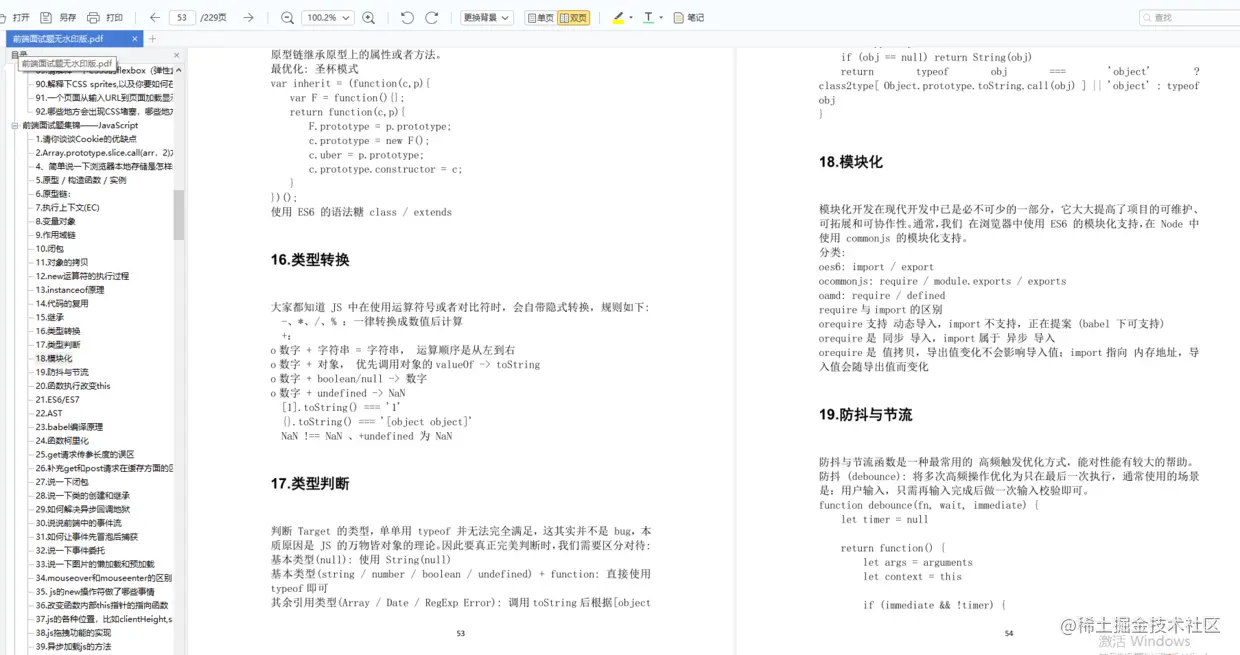This screenshot has width=1240, height=655.
Task: Open outline entry 25.get请求传参长度的误区
Action: 85,455
